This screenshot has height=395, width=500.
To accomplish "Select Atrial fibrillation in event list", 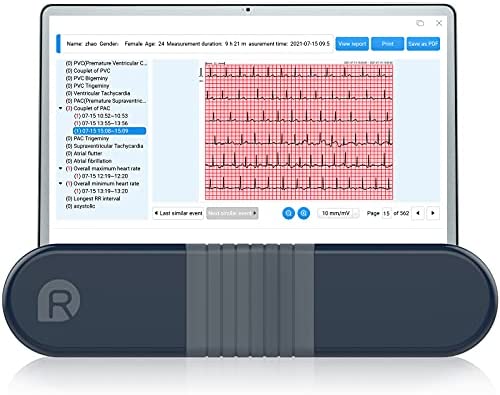I will [x=89, y=161].
